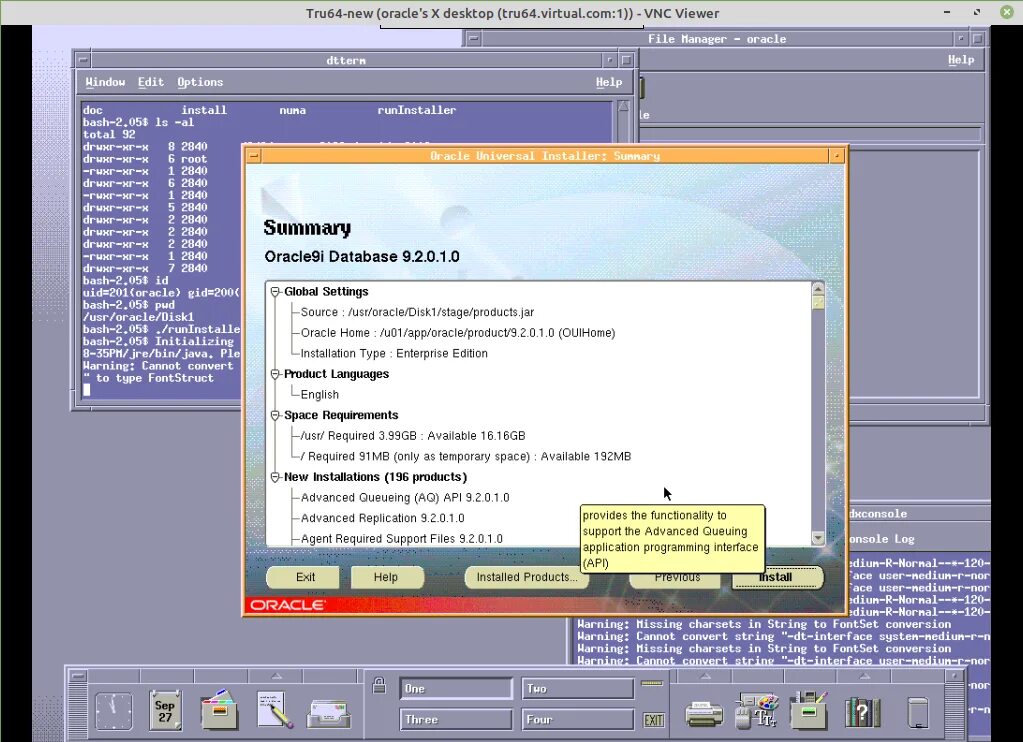
Task: Open the Calendar icon showing Sep 27
Action: click(165, 710)
